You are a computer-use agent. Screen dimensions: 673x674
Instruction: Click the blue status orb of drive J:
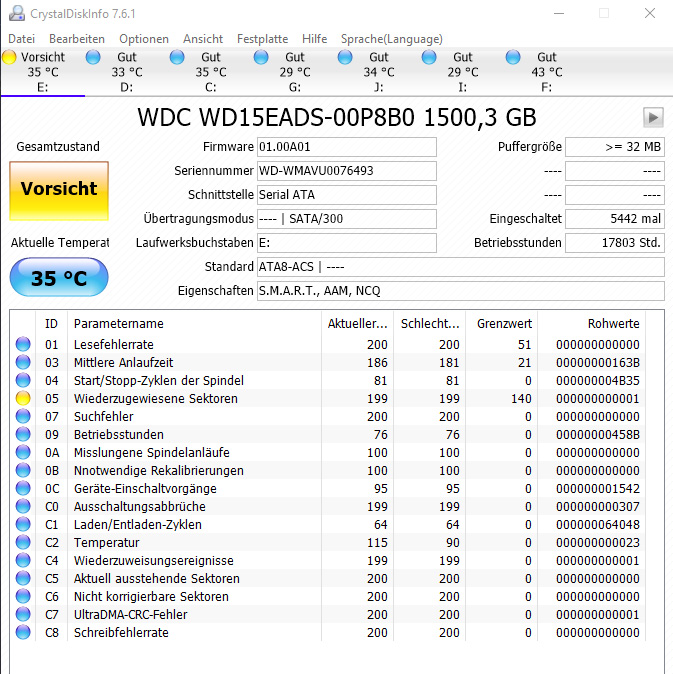pyautogui.click(x=345, y=57)
